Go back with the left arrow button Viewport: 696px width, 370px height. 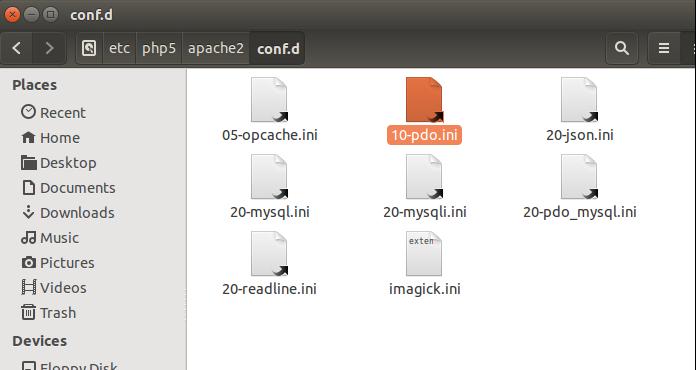pyautogui.click(x=17, y=48)
